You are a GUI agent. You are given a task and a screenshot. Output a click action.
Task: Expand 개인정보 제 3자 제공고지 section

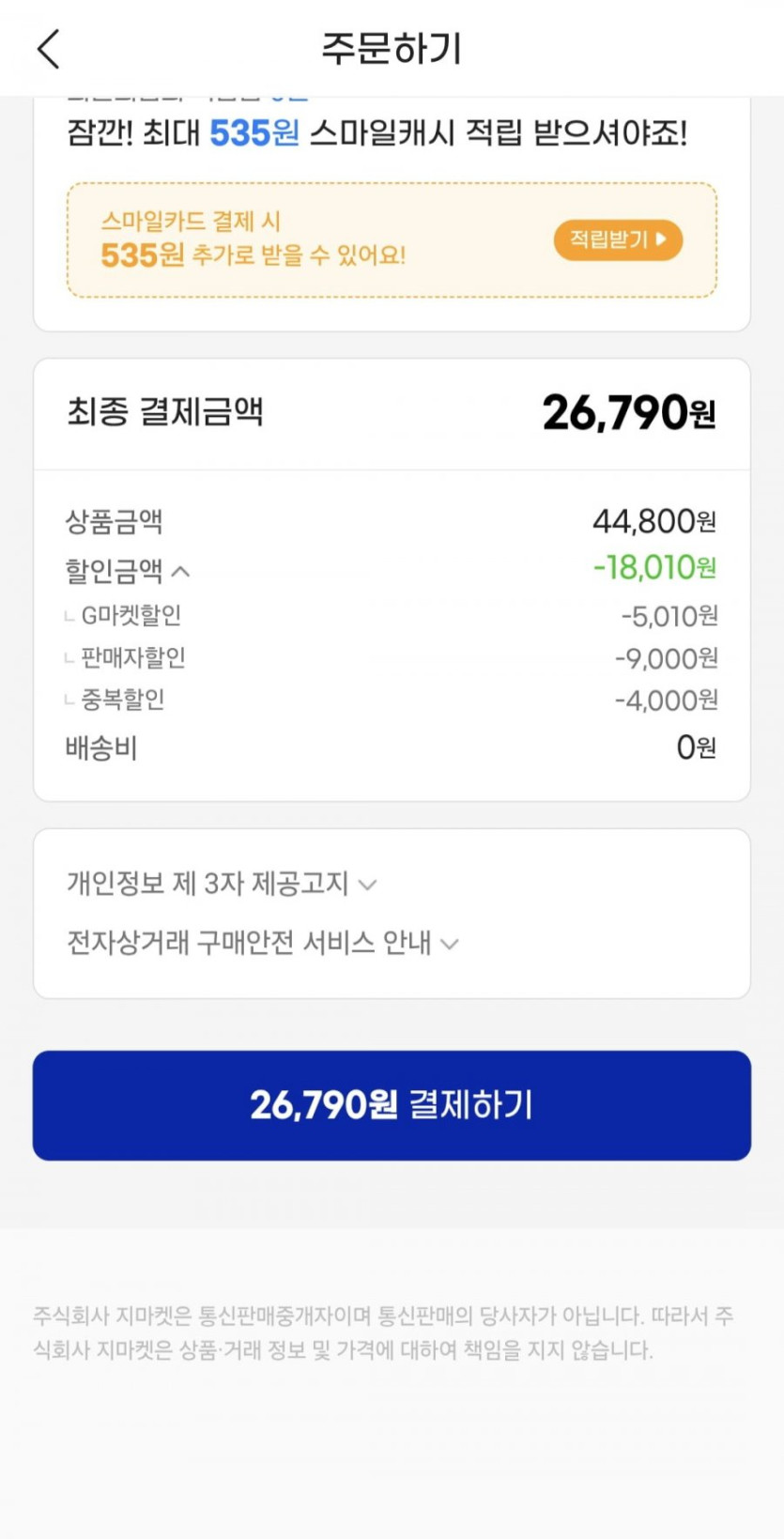click(x=221, y=884)
